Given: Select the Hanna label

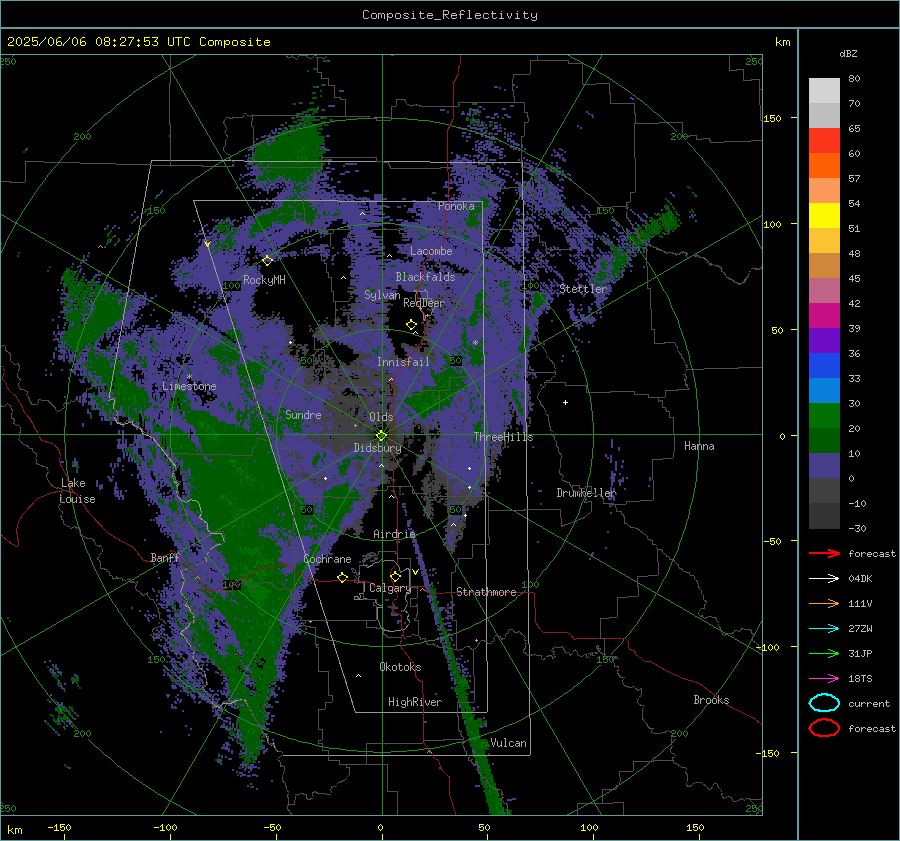Looking at the screenshot, I should coord(699,446).
